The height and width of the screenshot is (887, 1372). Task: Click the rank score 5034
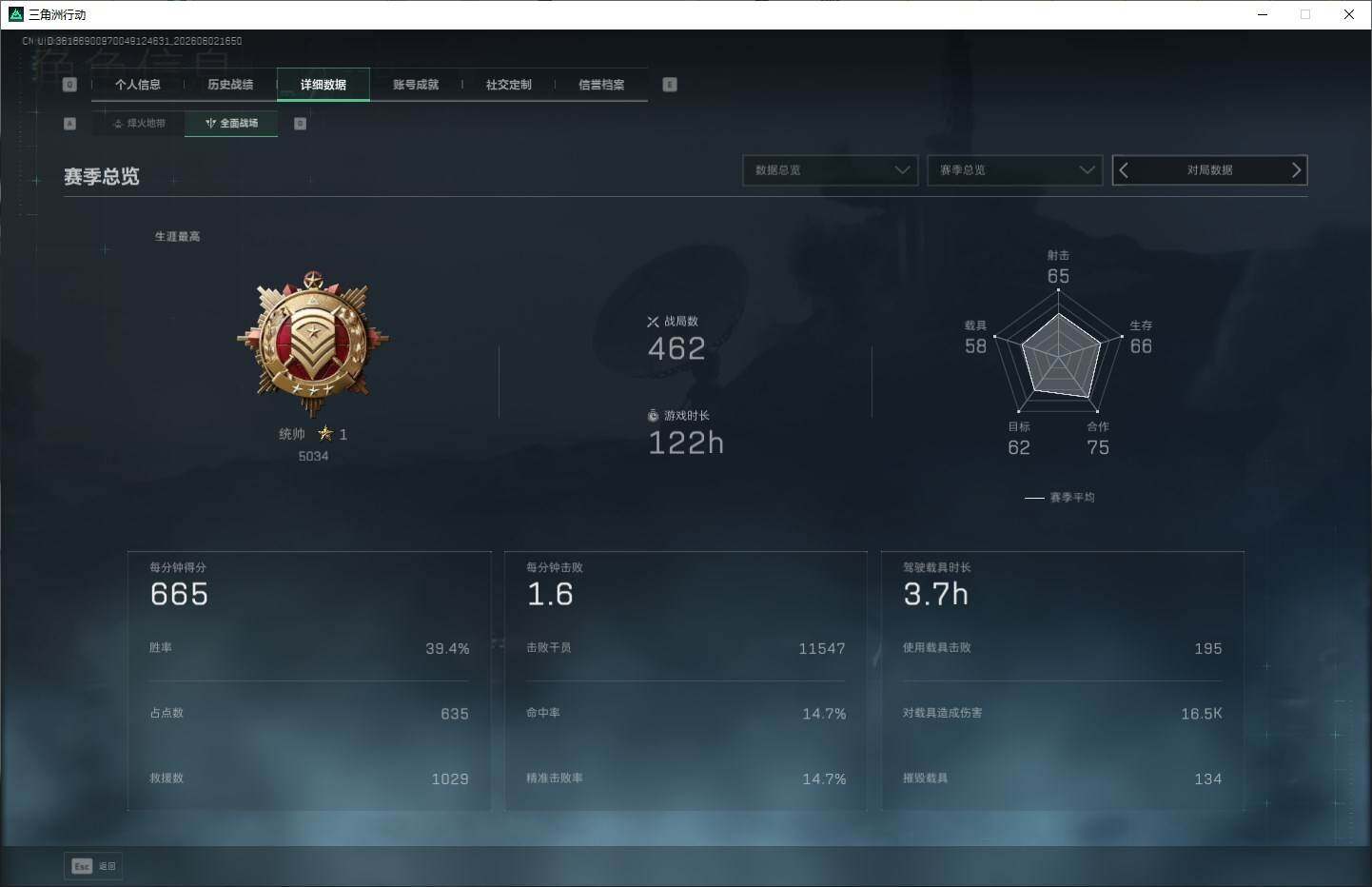pos(313,457)
